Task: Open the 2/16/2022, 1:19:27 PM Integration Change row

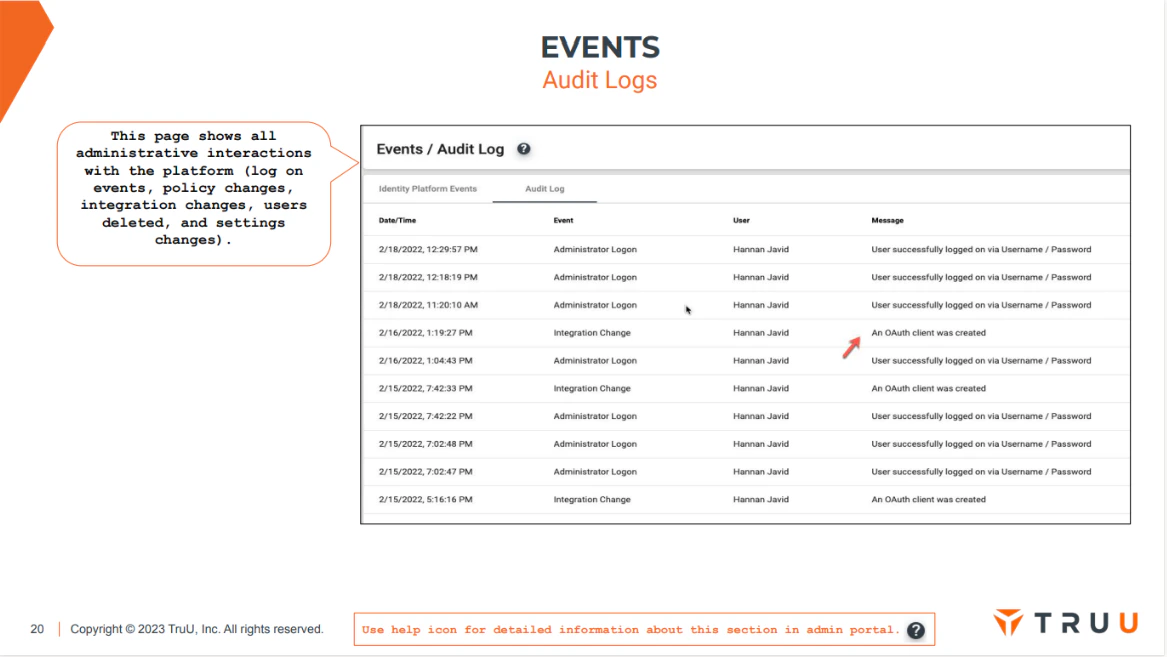Action: pyautogui.click(x=746, y=333)
